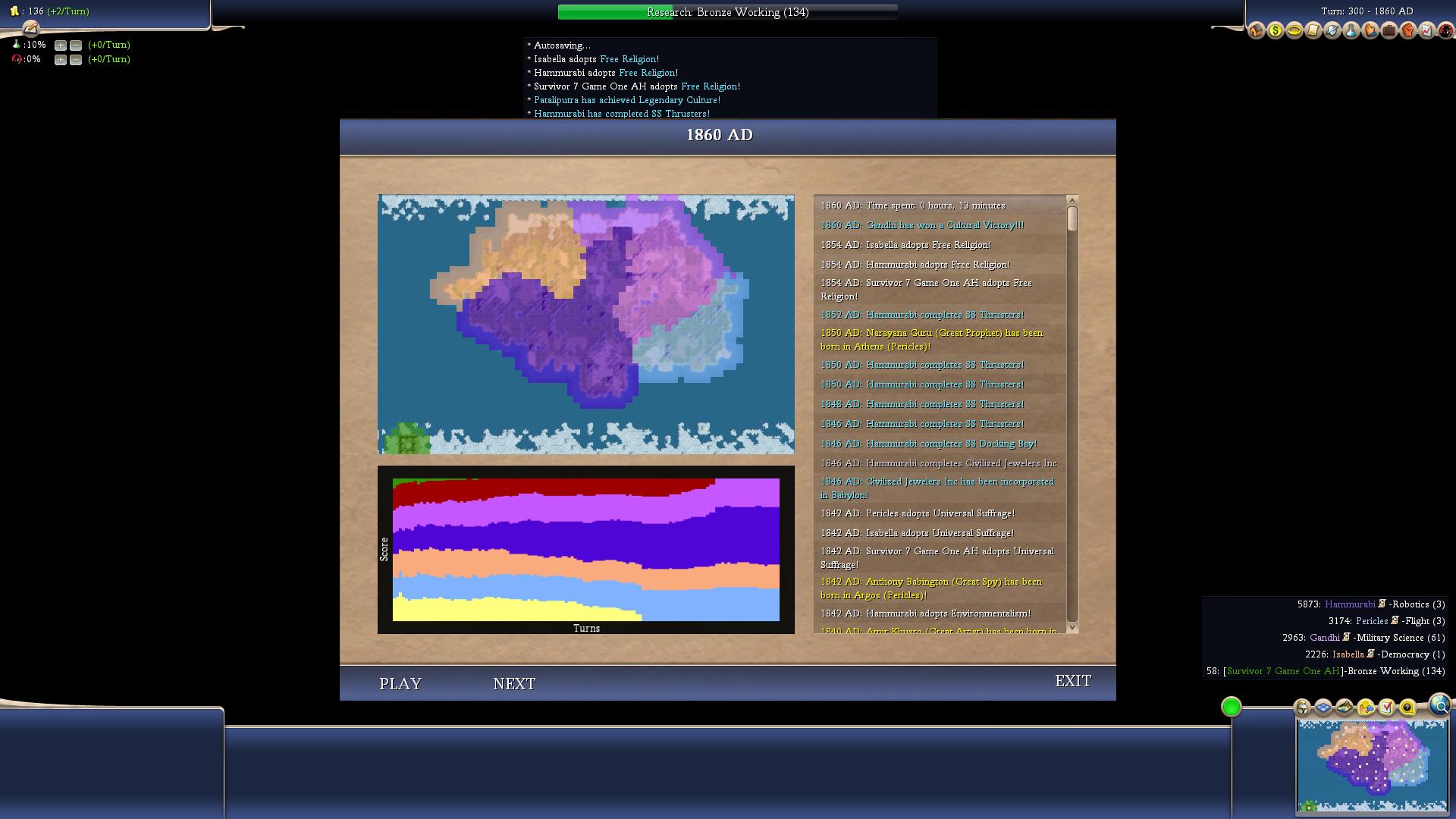1456x819 pixels.
Task: Open the Domestic Advisor house icon
Action: pos(1256,30)
